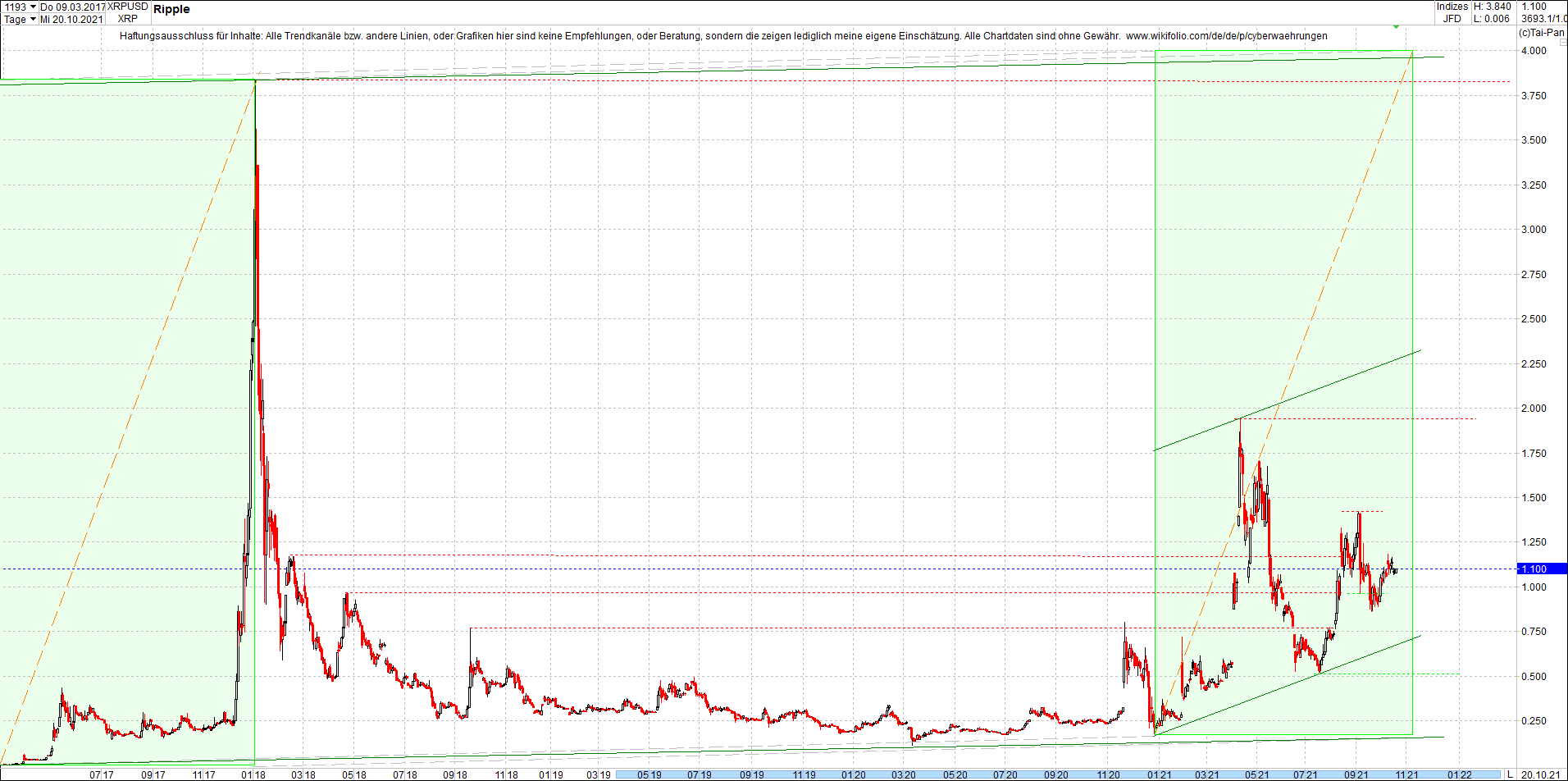1568x781 pixels.
Task: Click the start date "Do 09.03.2017"
Action: 70,7
